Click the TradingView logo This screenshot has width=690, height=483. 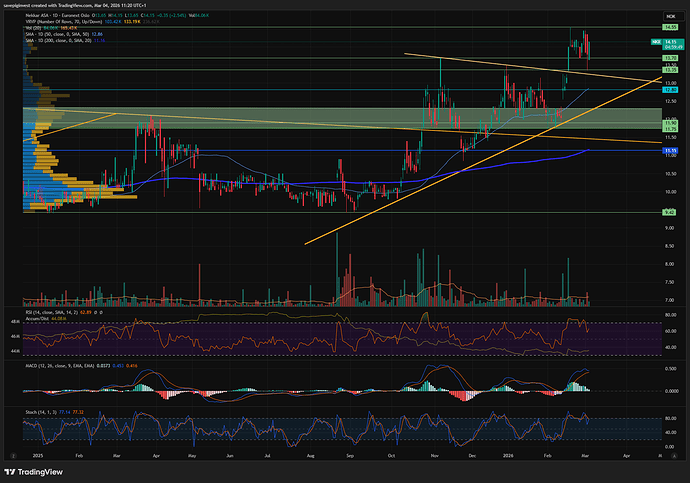click(31, 472)
